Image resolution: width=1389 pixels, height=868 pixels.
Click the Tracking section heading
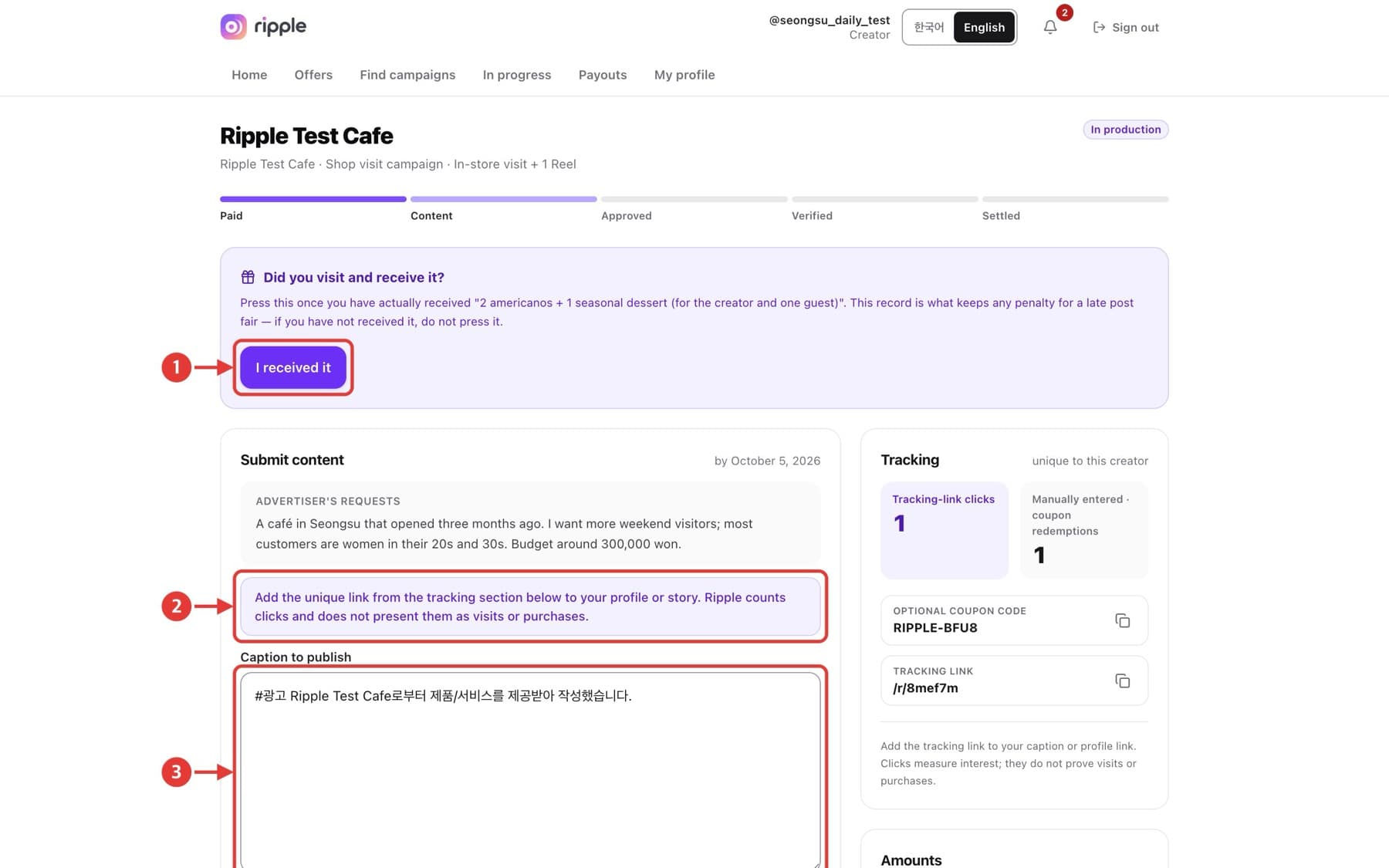coord(910,460)
